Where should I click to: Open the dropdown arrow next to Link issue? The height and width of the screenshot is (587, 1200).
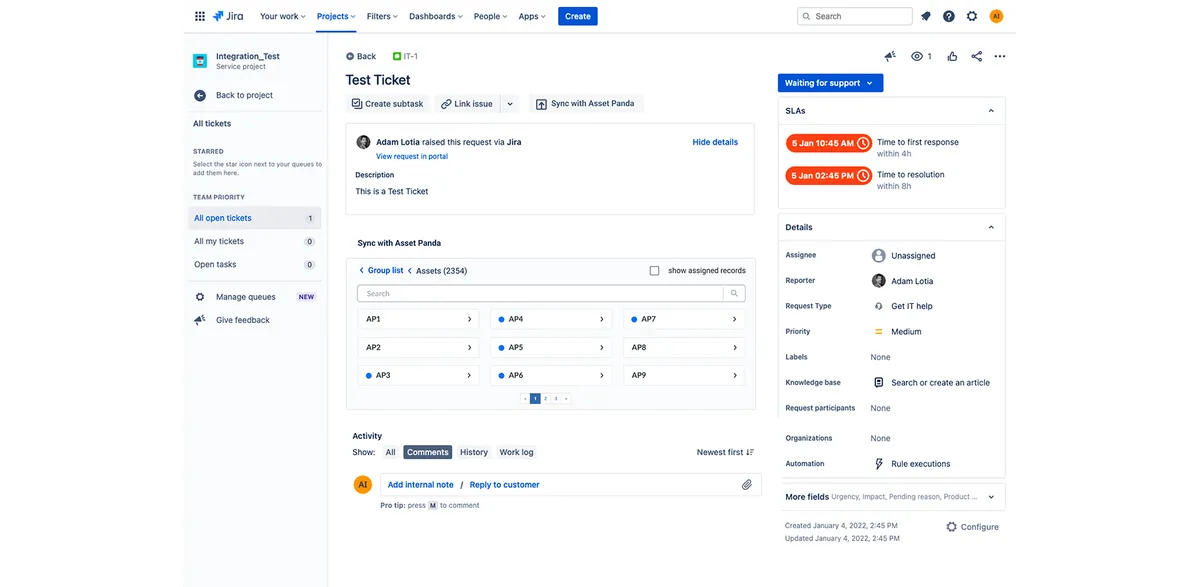coord(509,104)
